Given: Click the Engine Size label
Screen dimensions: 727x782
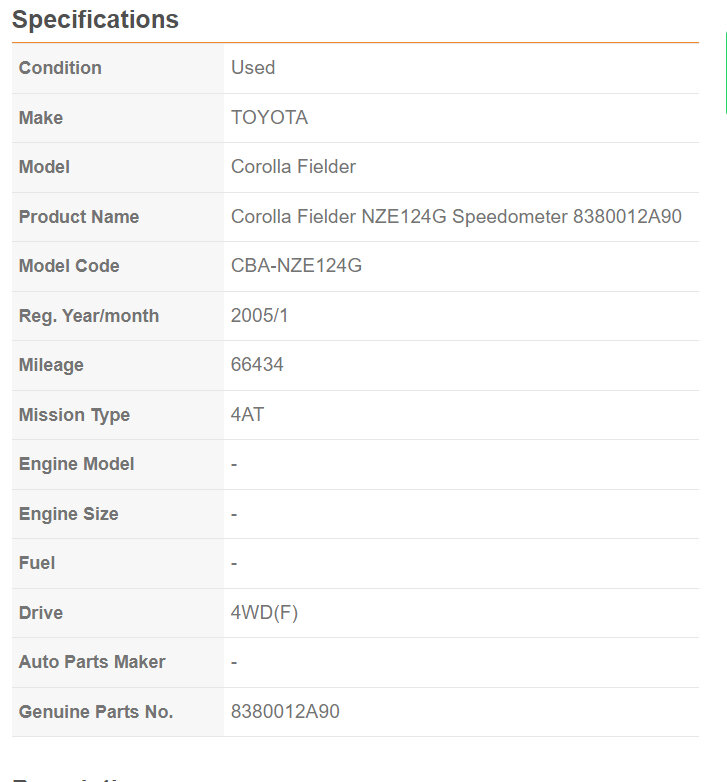Looking at the screenshot, I should pos(68,514).
